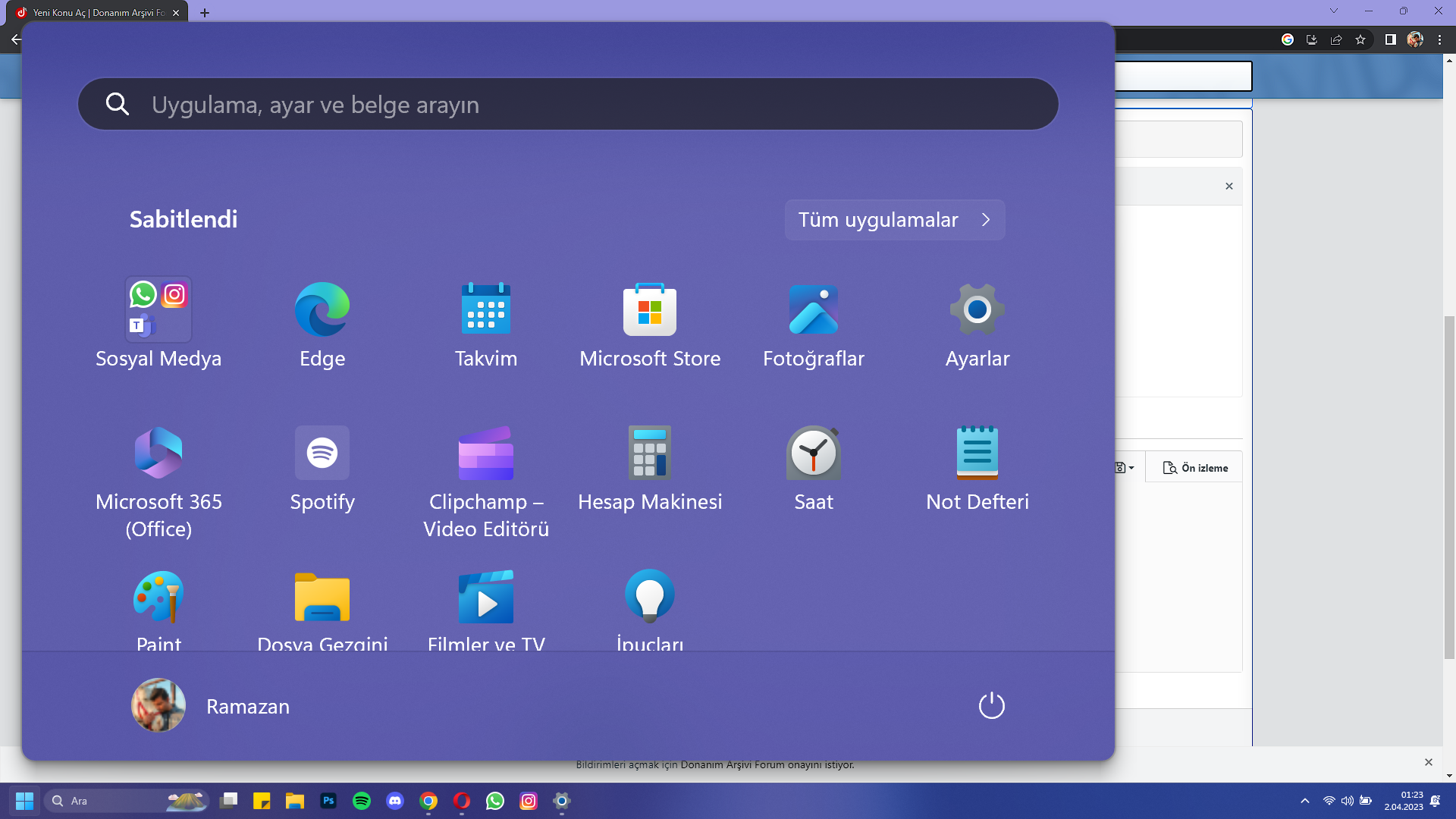1456x819 pixels.
Task: Open Opera browser from the taskbar
Action: point(462,801)
